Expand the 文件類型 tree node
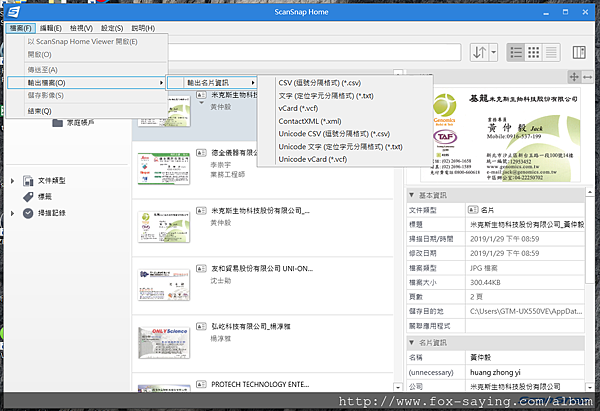 click(12, 181)
